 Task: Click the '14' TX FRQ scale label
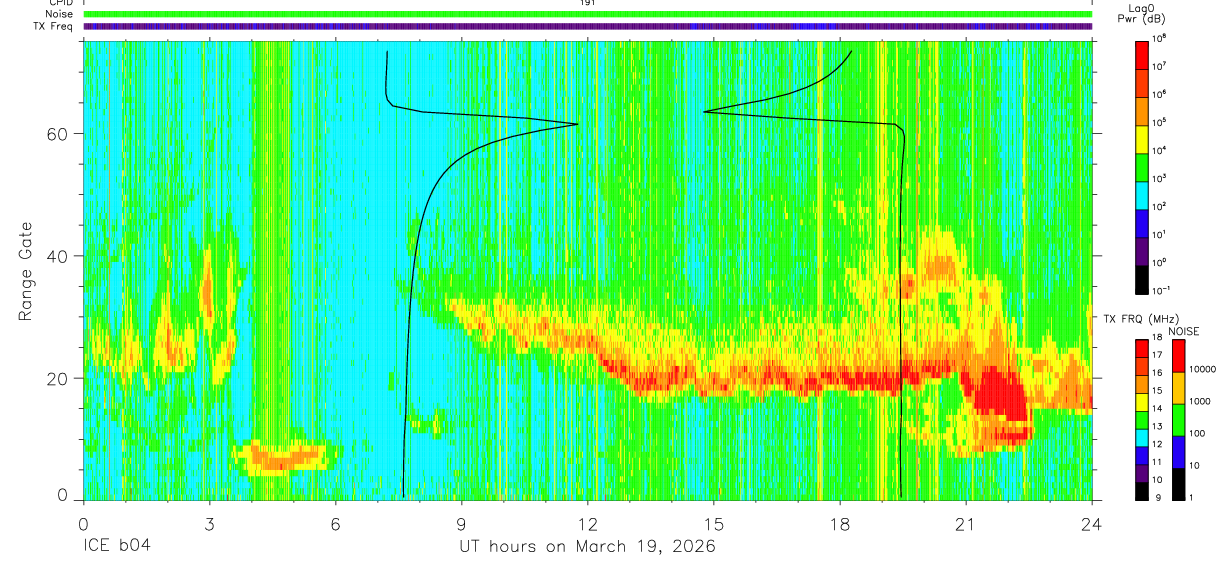click(1157, 408)
